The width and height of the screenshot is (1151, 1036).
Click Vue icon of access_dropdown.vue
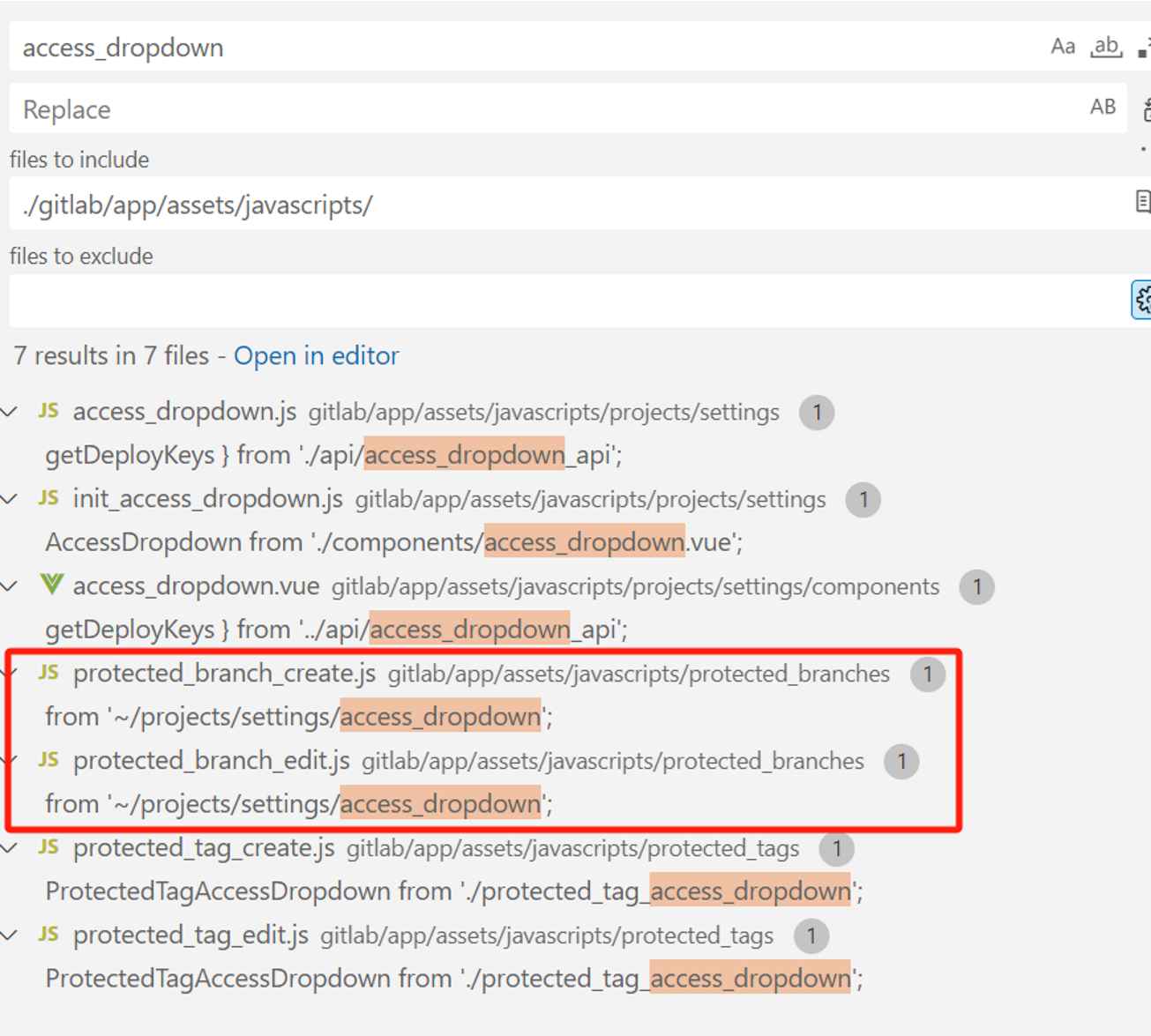[51, 585]
